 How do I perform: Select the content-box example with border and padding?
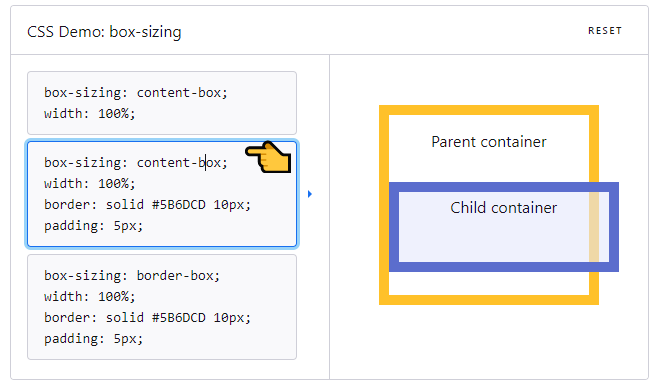click(x=162, y=194)
